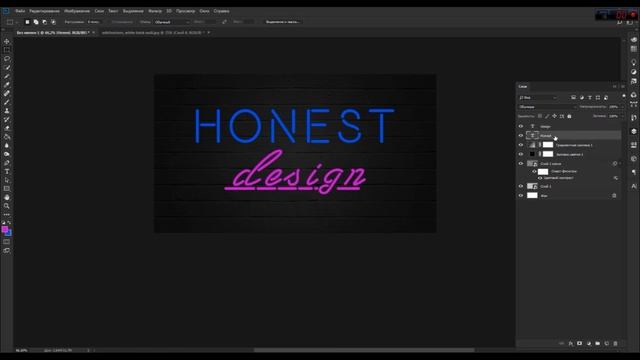This screenshot has width=640, height=360.
Task: Open the 'Изображение' menu
Action: pos(77,11)
